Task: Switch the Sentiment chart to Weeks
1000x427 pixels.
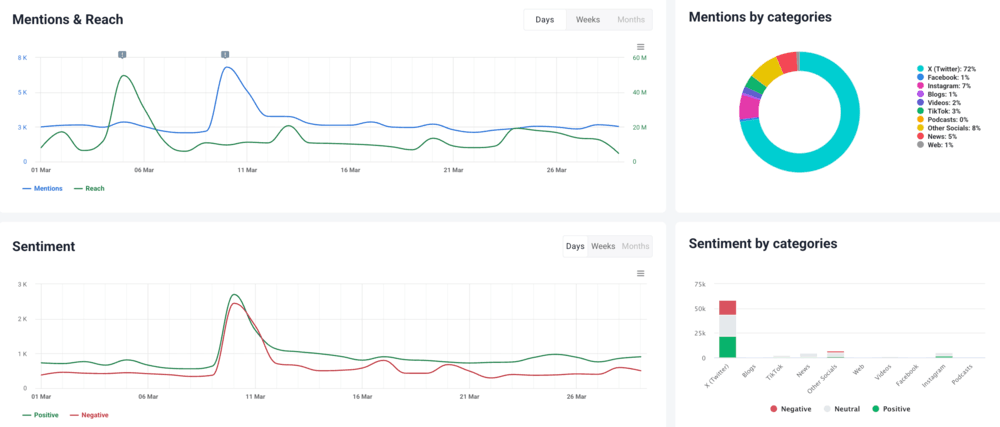Action: click(603, 246)
